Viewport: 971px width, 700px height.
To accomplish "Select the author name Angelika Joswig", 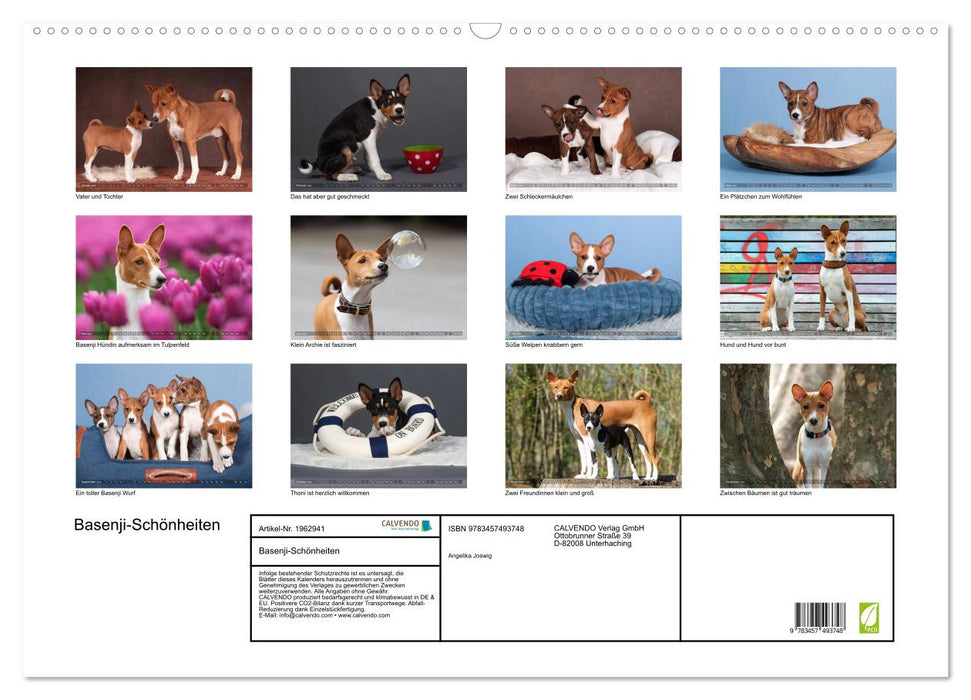I will tap(470, 555).
